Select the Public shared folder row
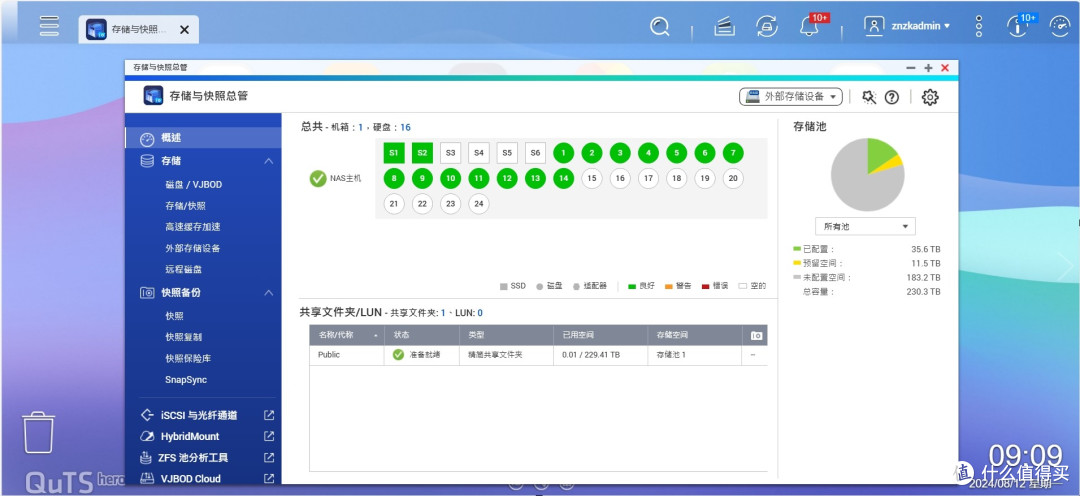Image resolution: width=1080 pixels, height=496 pixels. coord(539,355)
